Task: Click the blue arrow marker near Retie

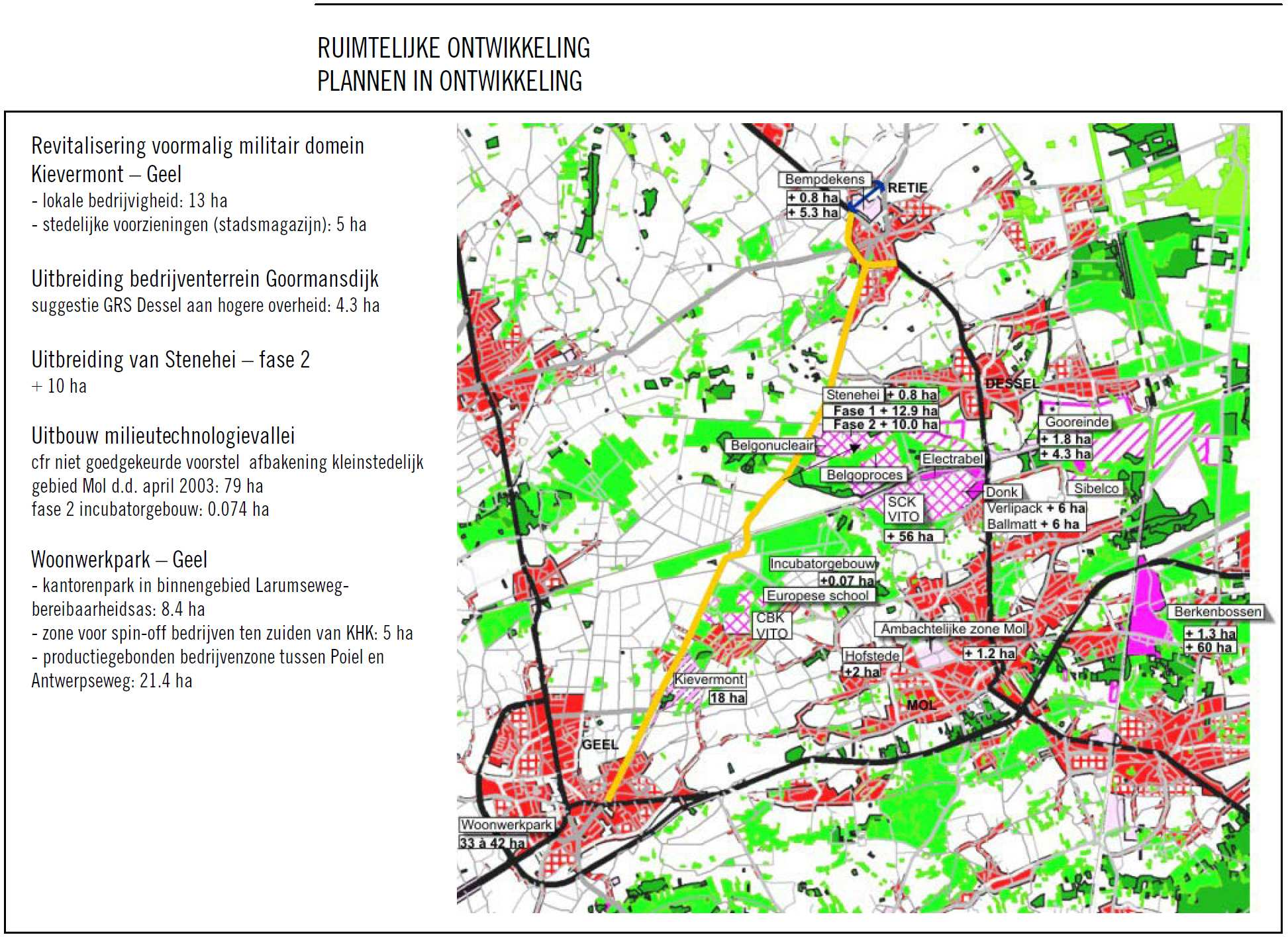Action: point(866,197)
